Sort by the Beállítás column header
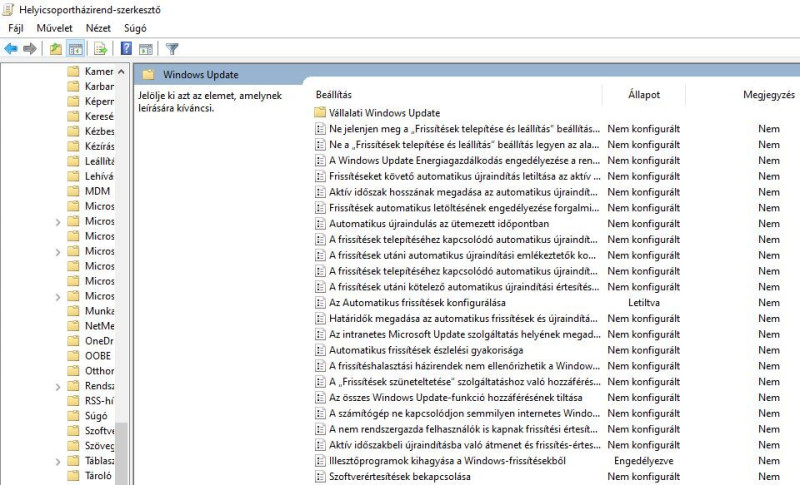The image size is (800, 485). [333, 94]
